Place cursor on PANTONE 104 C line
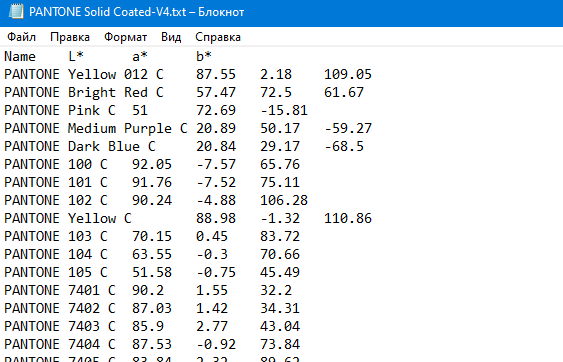 56,254
